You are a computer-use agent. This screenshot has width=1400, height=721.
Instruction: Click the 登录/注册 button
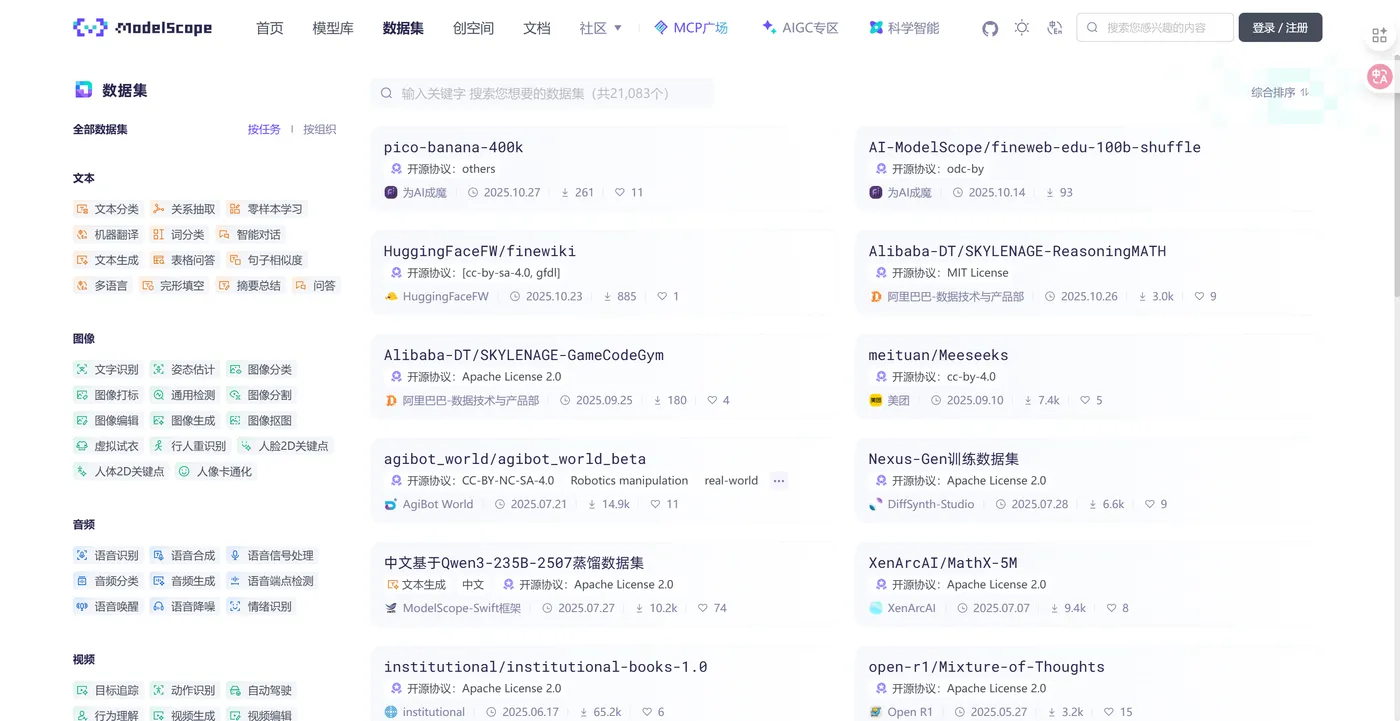coord(1280,27)
